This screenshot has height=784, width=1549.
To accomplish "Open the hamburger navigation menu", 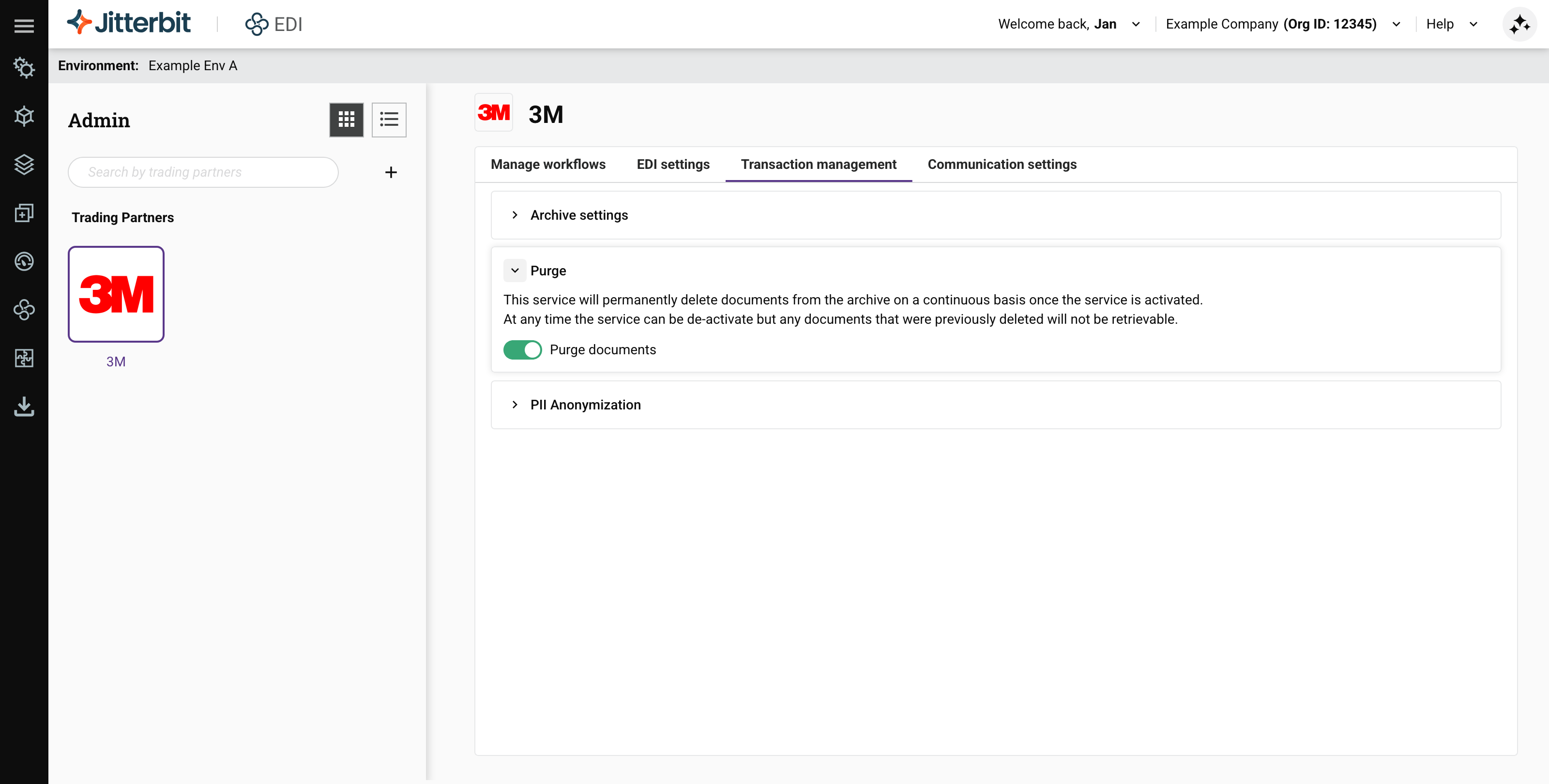I will tap(24, 25).
